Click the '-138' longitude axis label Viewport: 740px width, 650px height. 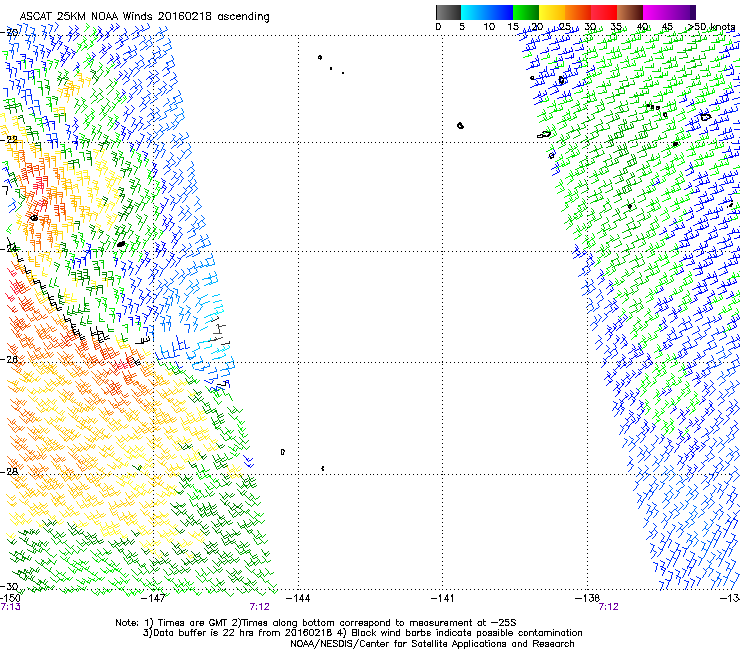click(x=587, y=598)
